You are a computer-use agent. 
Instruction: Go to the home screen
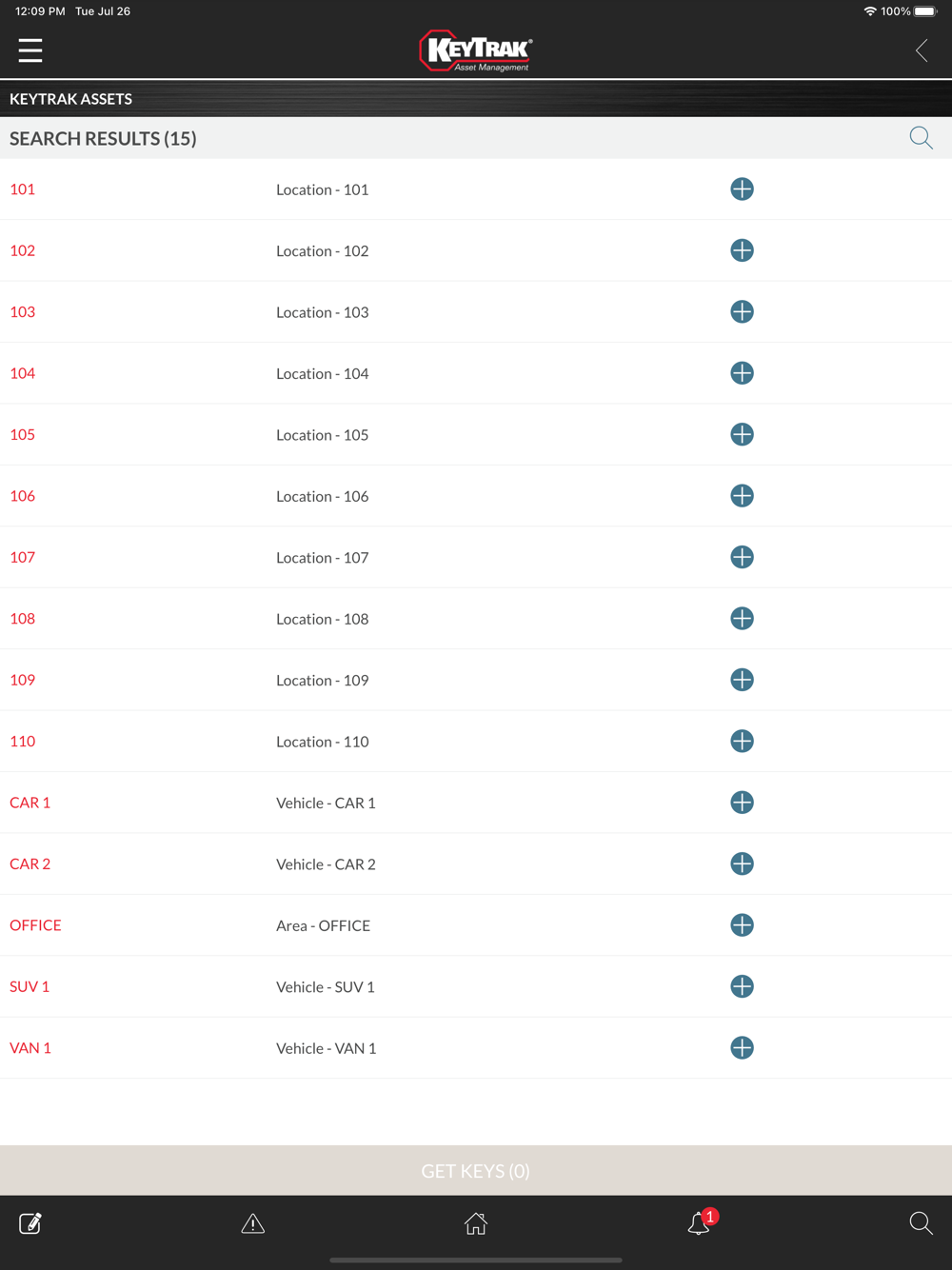pos(476,1223)
